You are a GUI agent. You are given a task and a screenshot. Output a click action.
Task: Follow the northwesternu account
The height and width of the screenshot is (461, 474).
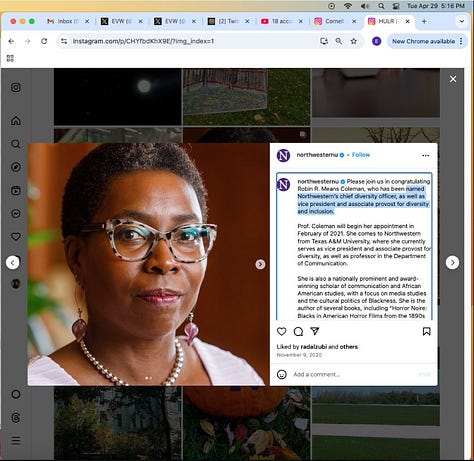(361, 155)
